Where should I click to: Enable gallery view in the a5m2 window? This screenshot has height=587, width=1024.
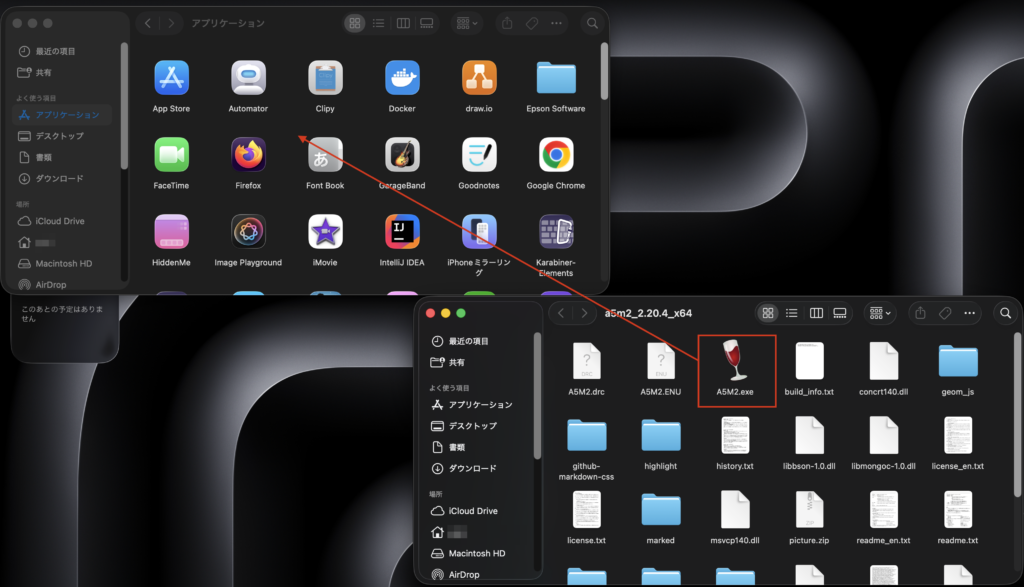coord(840,313)
